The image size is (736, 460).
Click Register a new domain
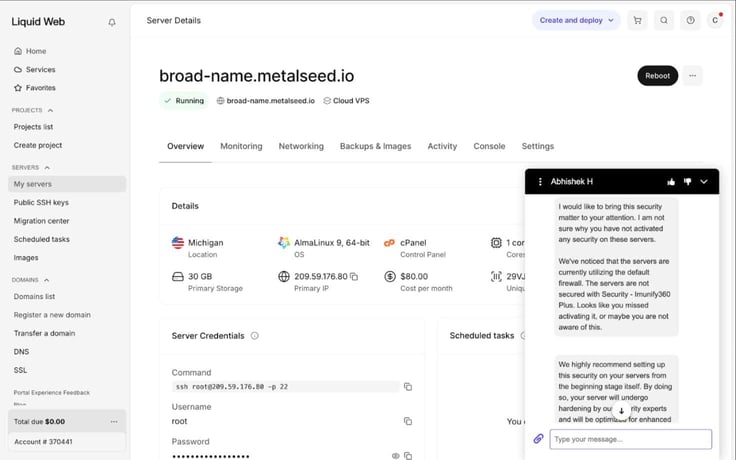point(52,314)
